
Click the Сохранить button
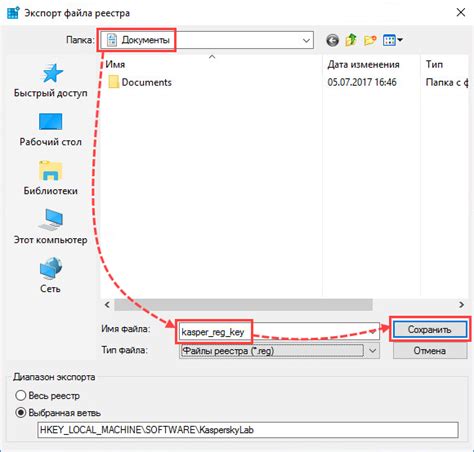pyautogui.click(x=430, y=330)
